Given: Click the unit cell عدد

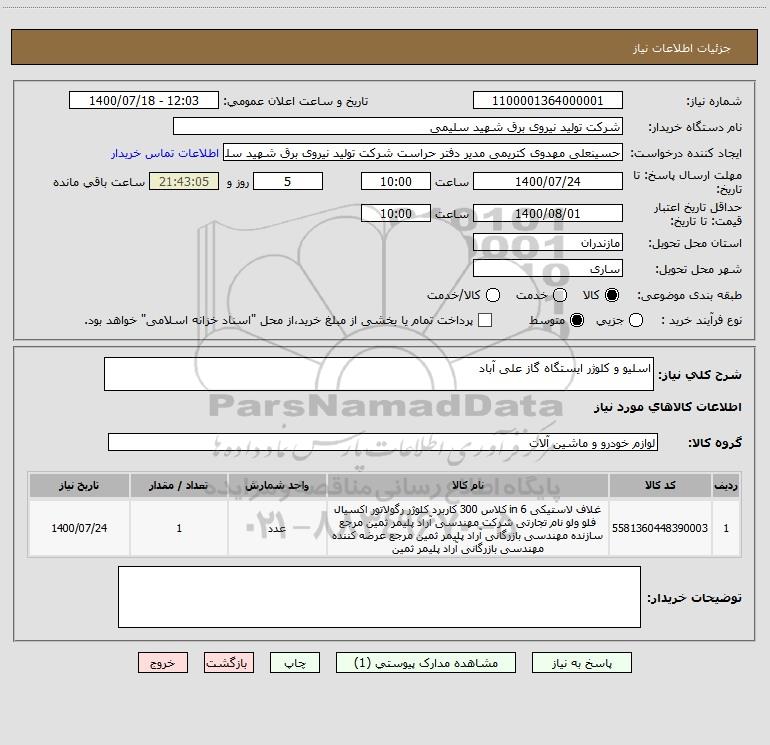Looking at the screenshot, I should coord(277,528).
